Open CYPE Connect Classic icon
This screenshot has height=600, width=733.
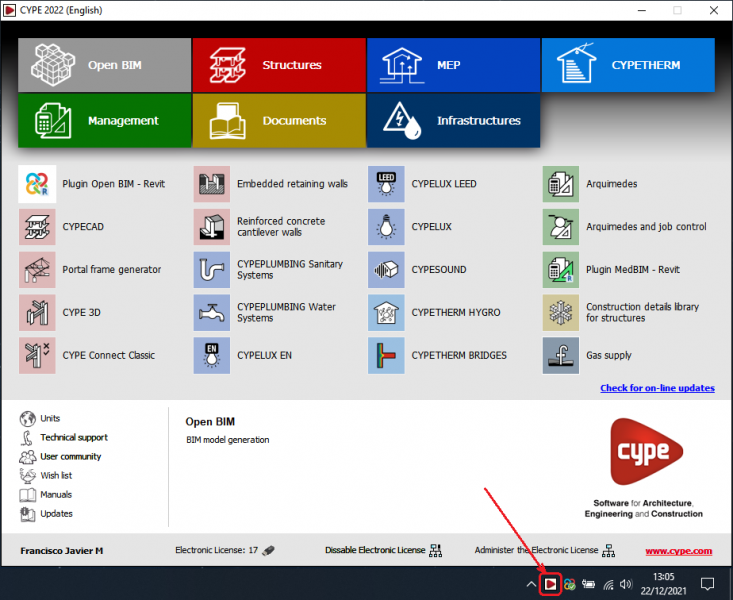(x=37, y=356)
